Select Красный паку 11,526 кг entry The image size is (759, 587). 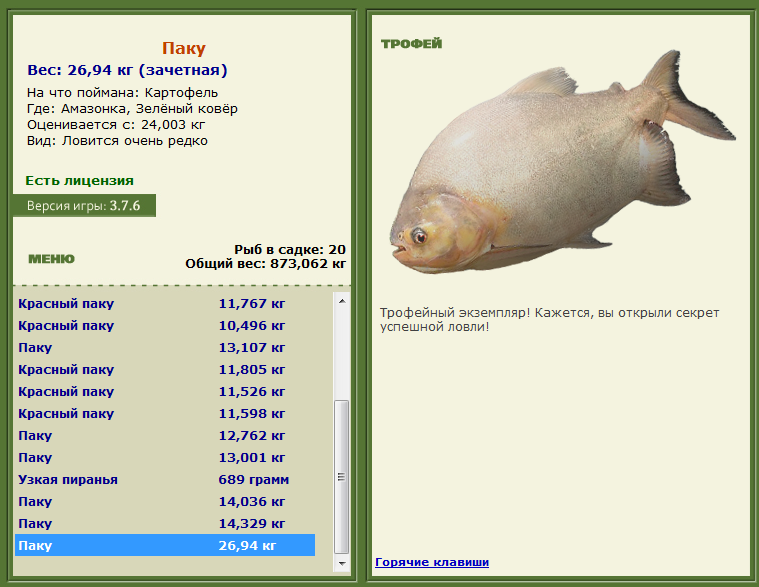(x=165, y=391)
